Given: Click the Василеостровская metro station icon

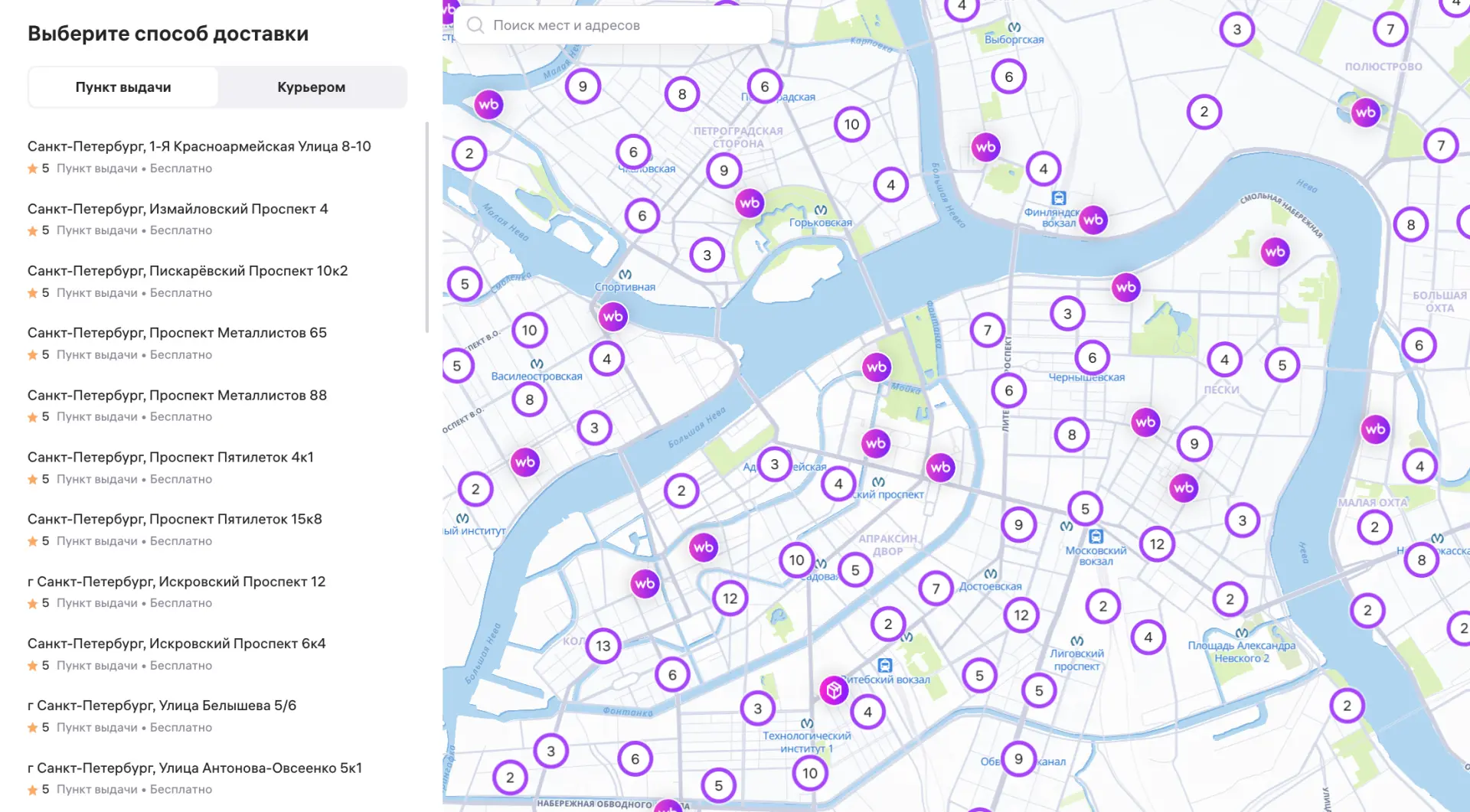Looking at the screenshot, I should 537,364.
